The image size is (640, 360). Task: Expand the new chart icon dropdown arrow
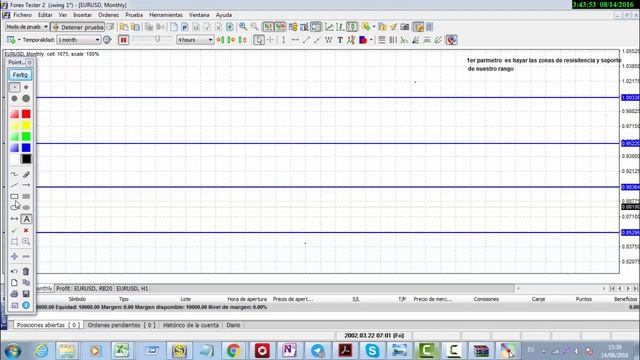(x=19, y=40)
